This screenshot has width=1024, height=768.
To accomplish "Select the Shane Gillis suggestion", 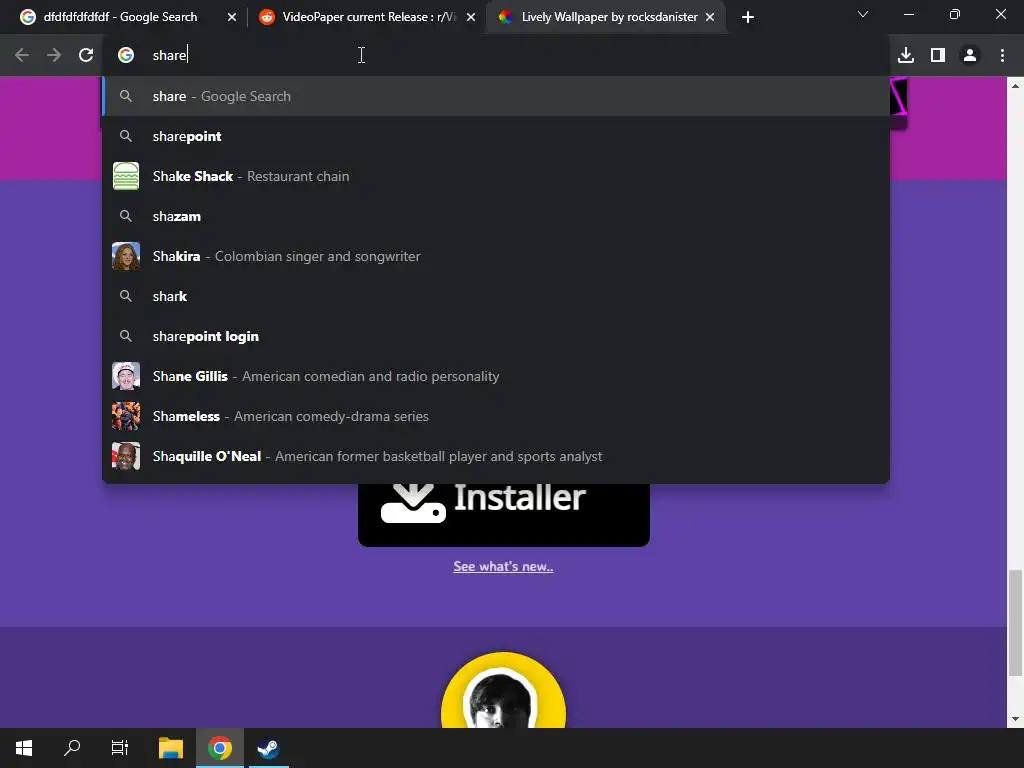I will 496,376.
